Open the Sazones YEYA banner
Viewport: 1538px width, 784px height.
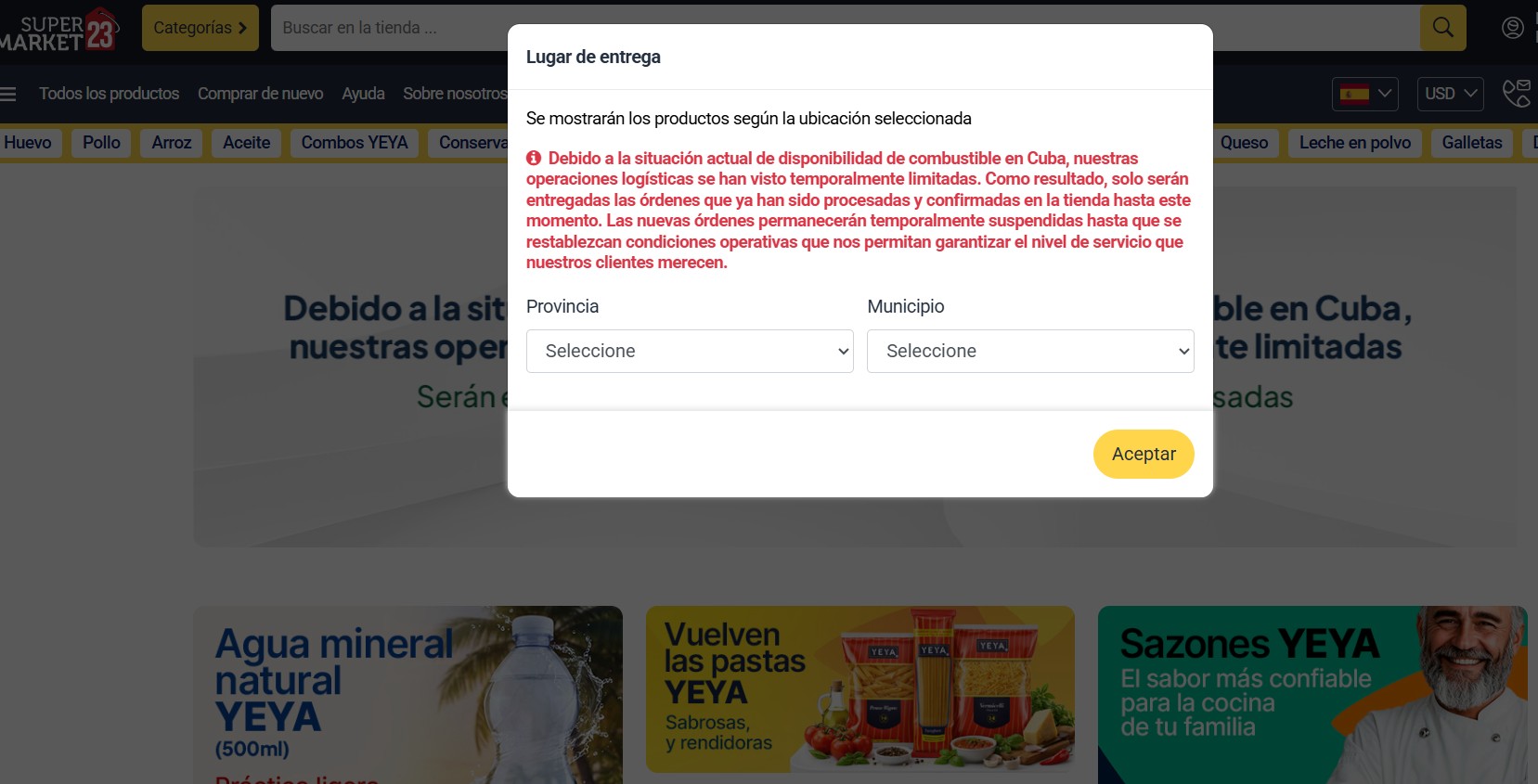pos(1312,694)
